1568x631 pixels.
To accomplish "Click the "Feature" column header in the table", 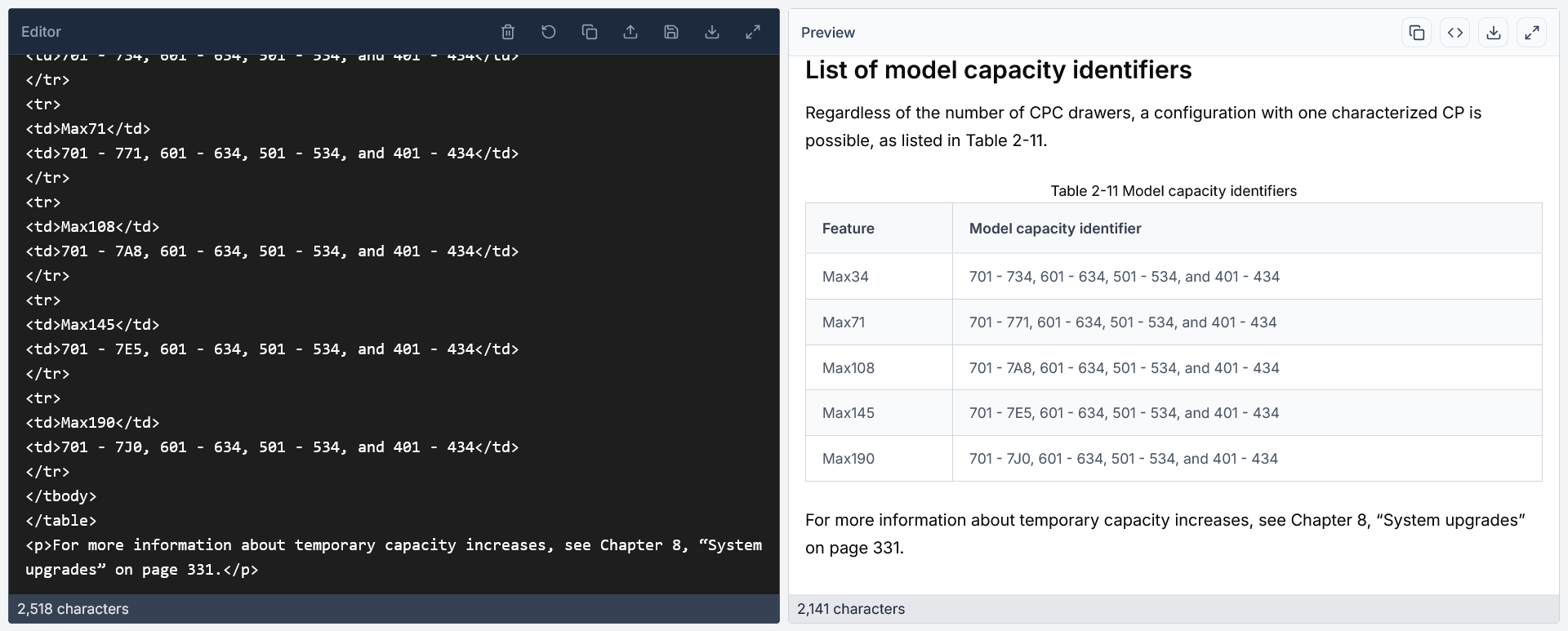I will (x=848, y=229).
